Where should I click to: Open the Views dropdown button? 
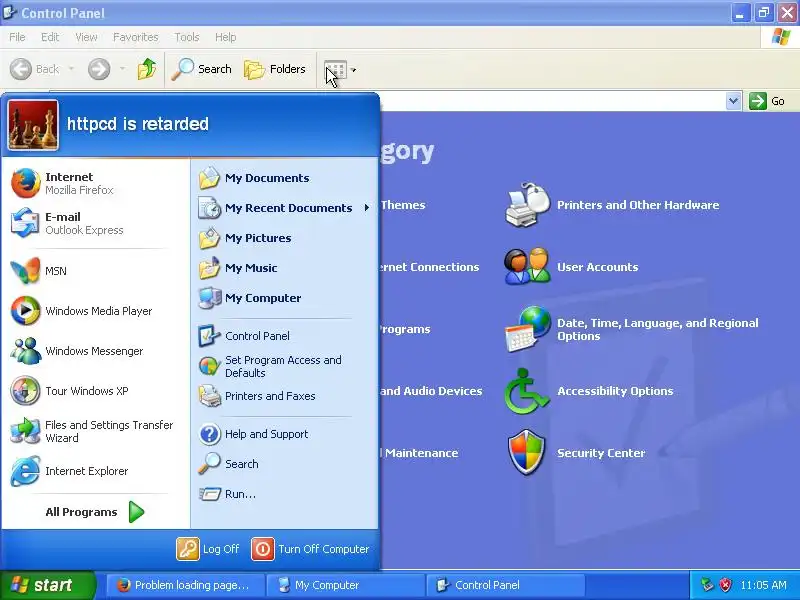click(x=341, y=69)
